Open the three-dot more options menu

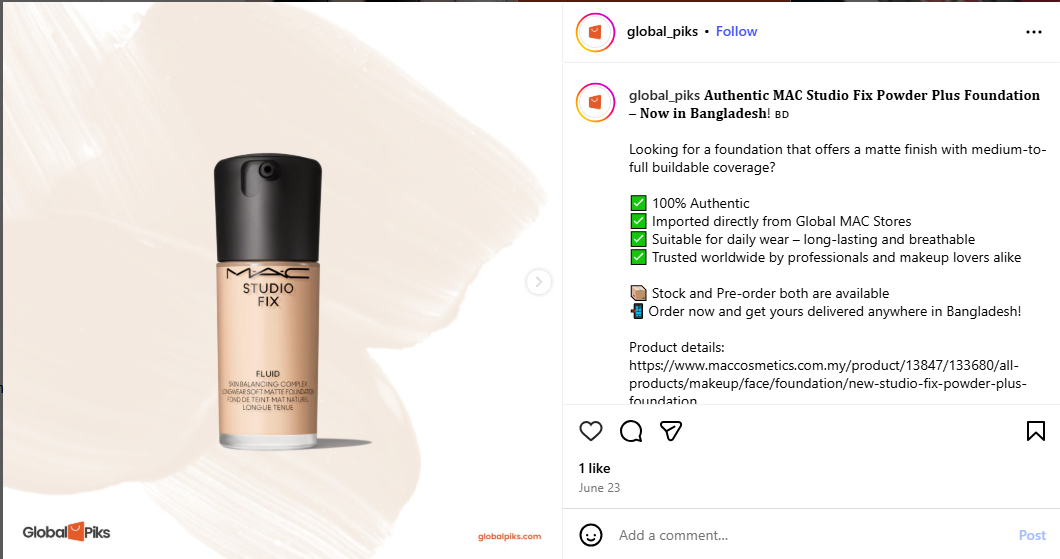tap(1033, 32)
